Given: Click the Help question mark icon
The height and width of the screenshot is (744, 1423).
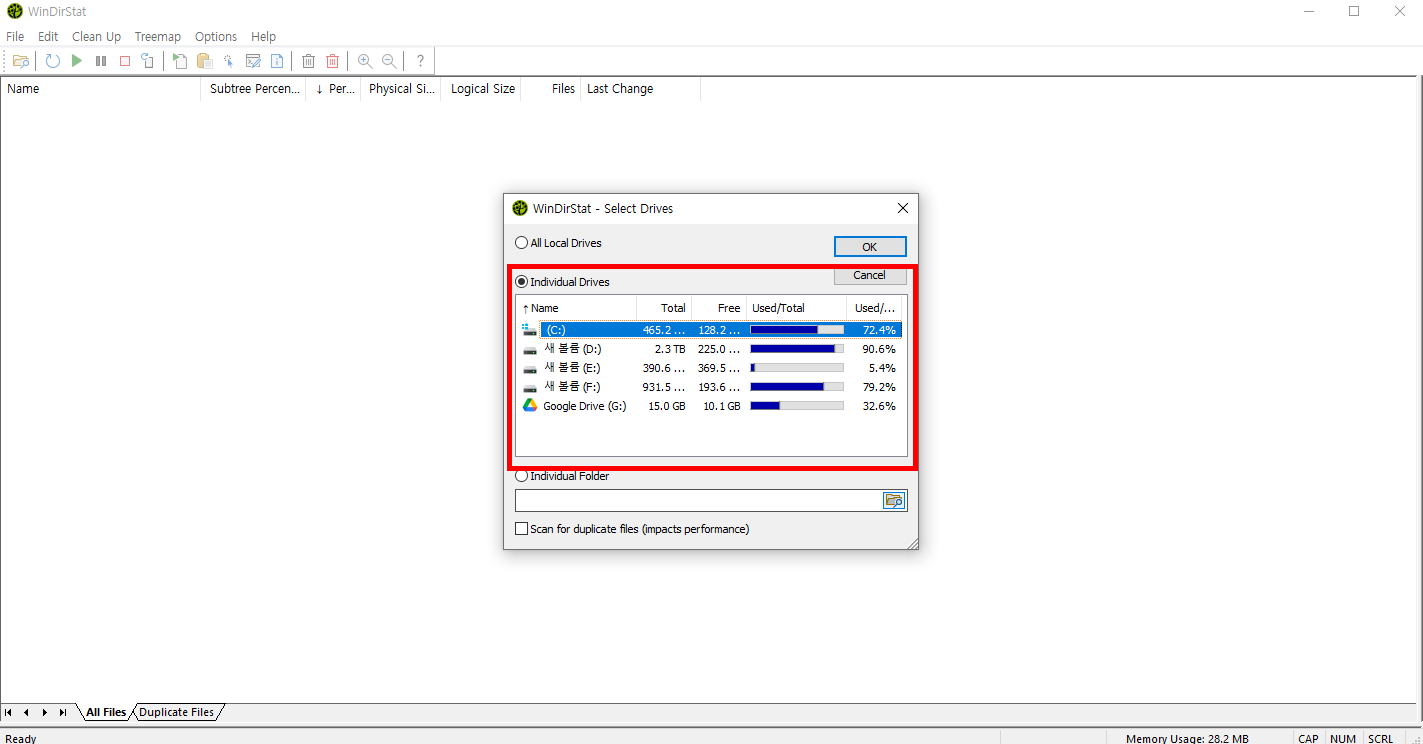Looking at the screenshot, I should pyautogui.click(x=420, y=61).
